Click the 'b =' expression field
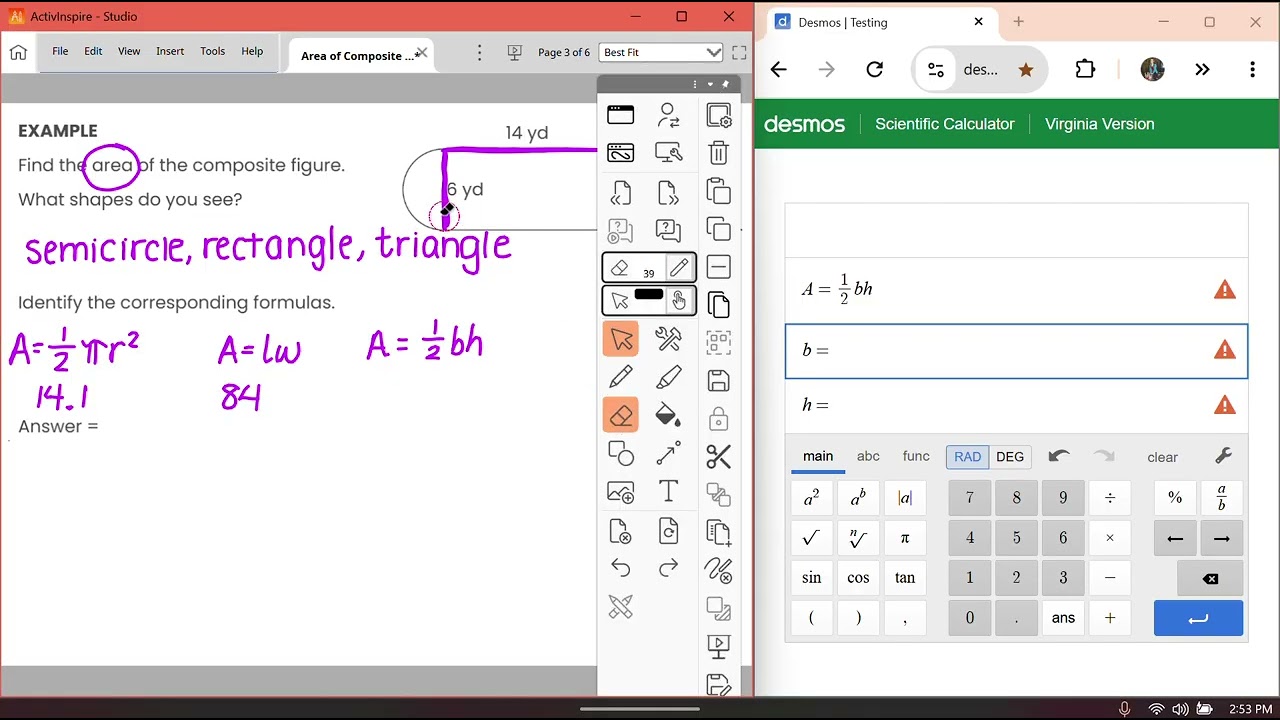The image size is (1280, 720). [x=1016, y=351]
